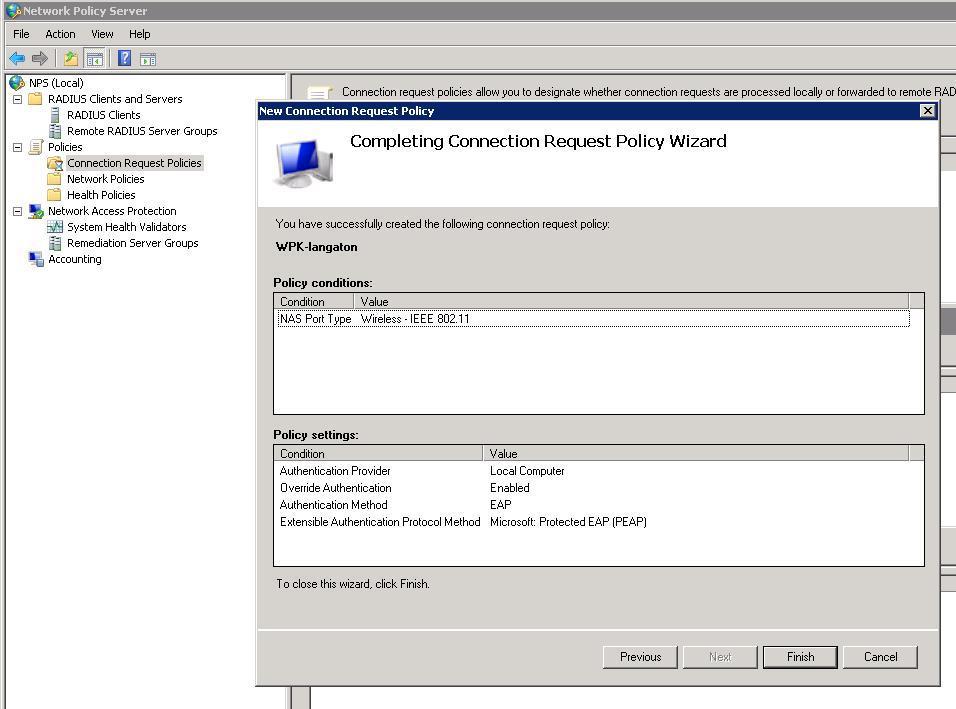This screenshot has width=956, height=709.
Task: Click Value column header in Policy conditions
Action: pyautogui.click(x=631, y=301)
